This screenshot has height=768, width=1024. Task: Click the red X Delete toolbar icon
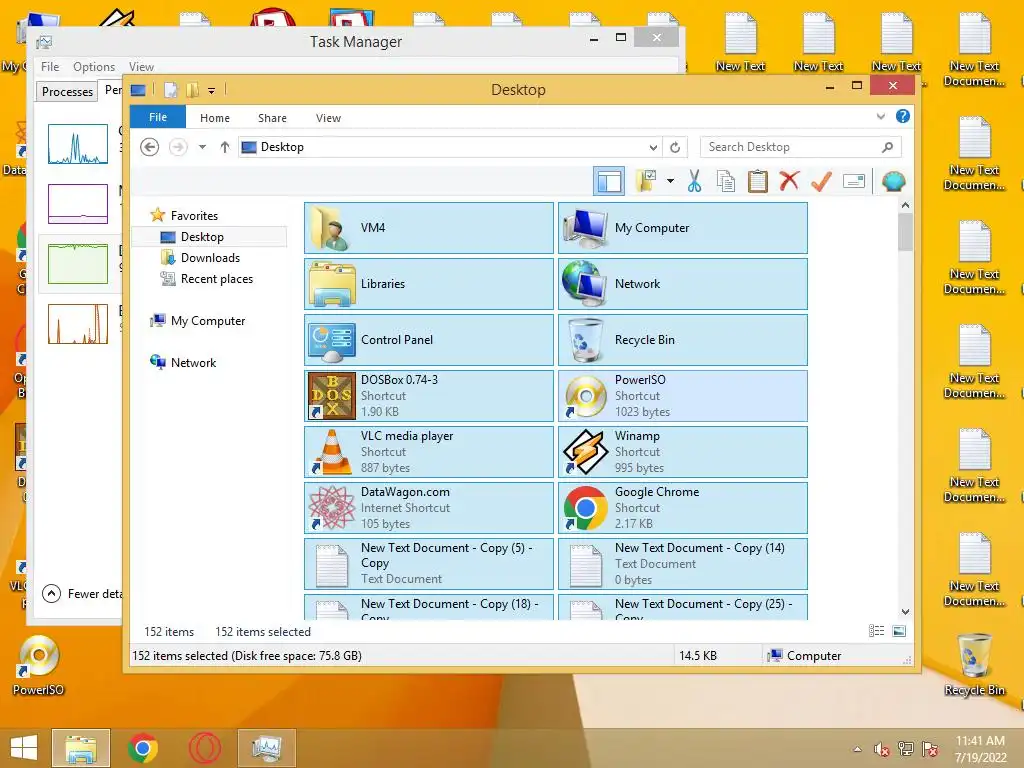click(789, 180)
